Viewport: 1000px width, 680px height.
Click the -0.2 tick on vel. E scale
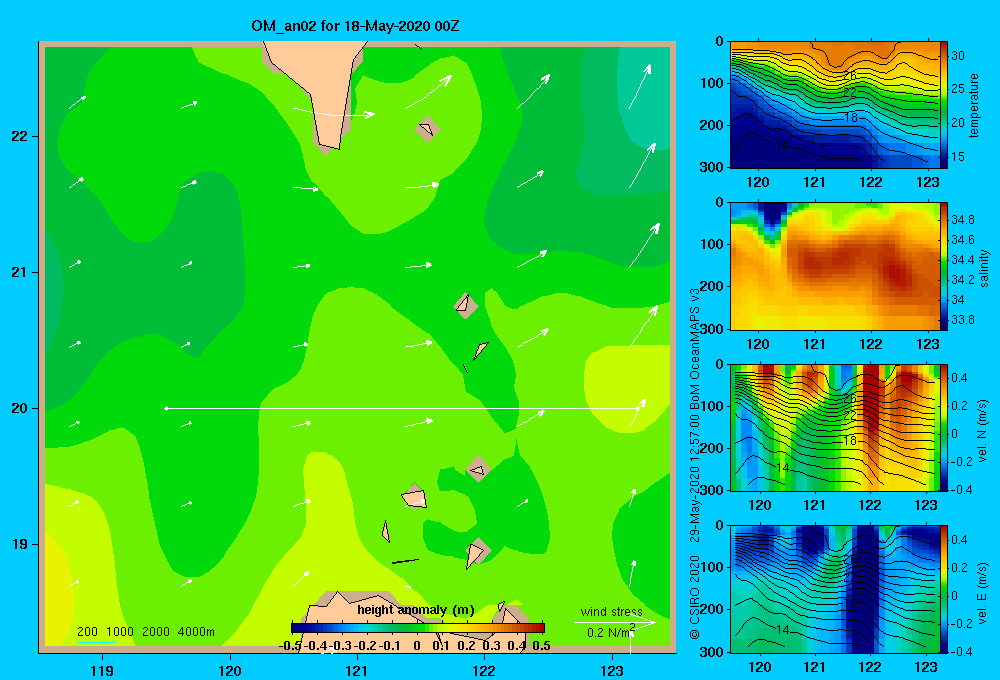pyautogui.click(x=960, y=624)
